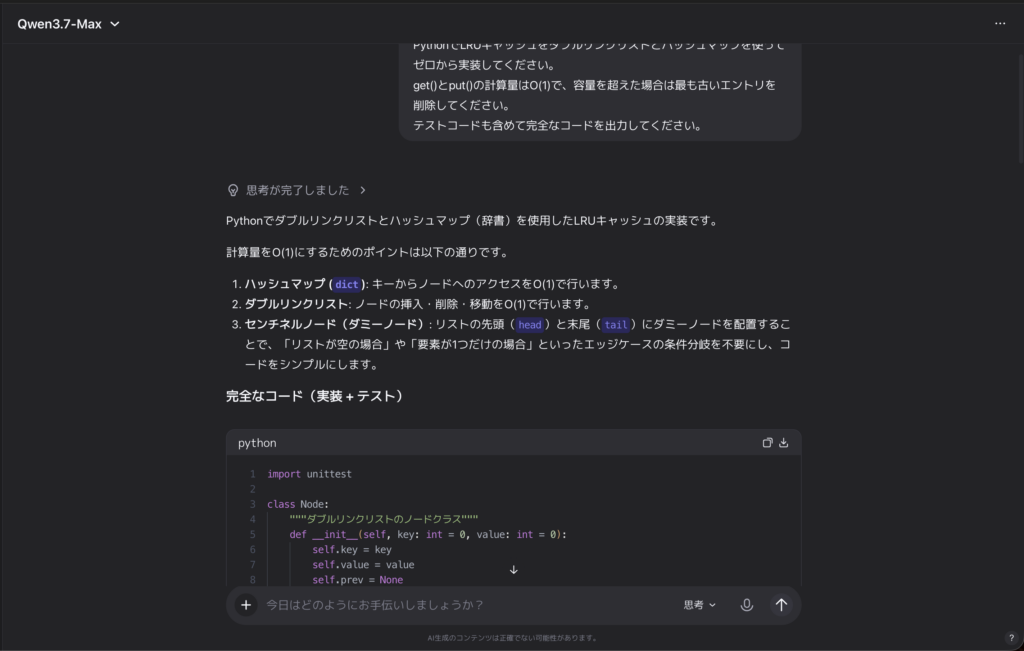Click the help question mark icon
The image size is (1024, 651).
point(1011,638)
